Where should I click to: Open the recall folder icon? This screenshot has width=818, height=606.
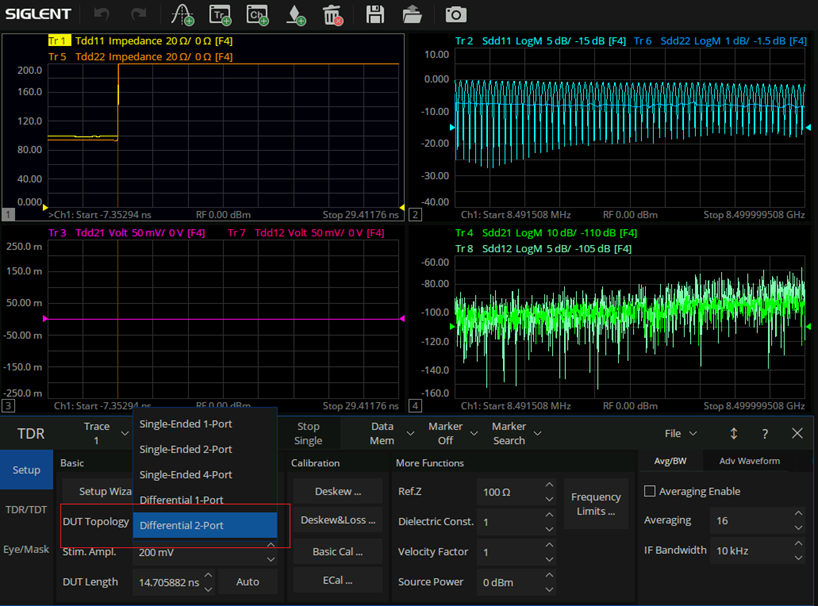click(412, 15)
